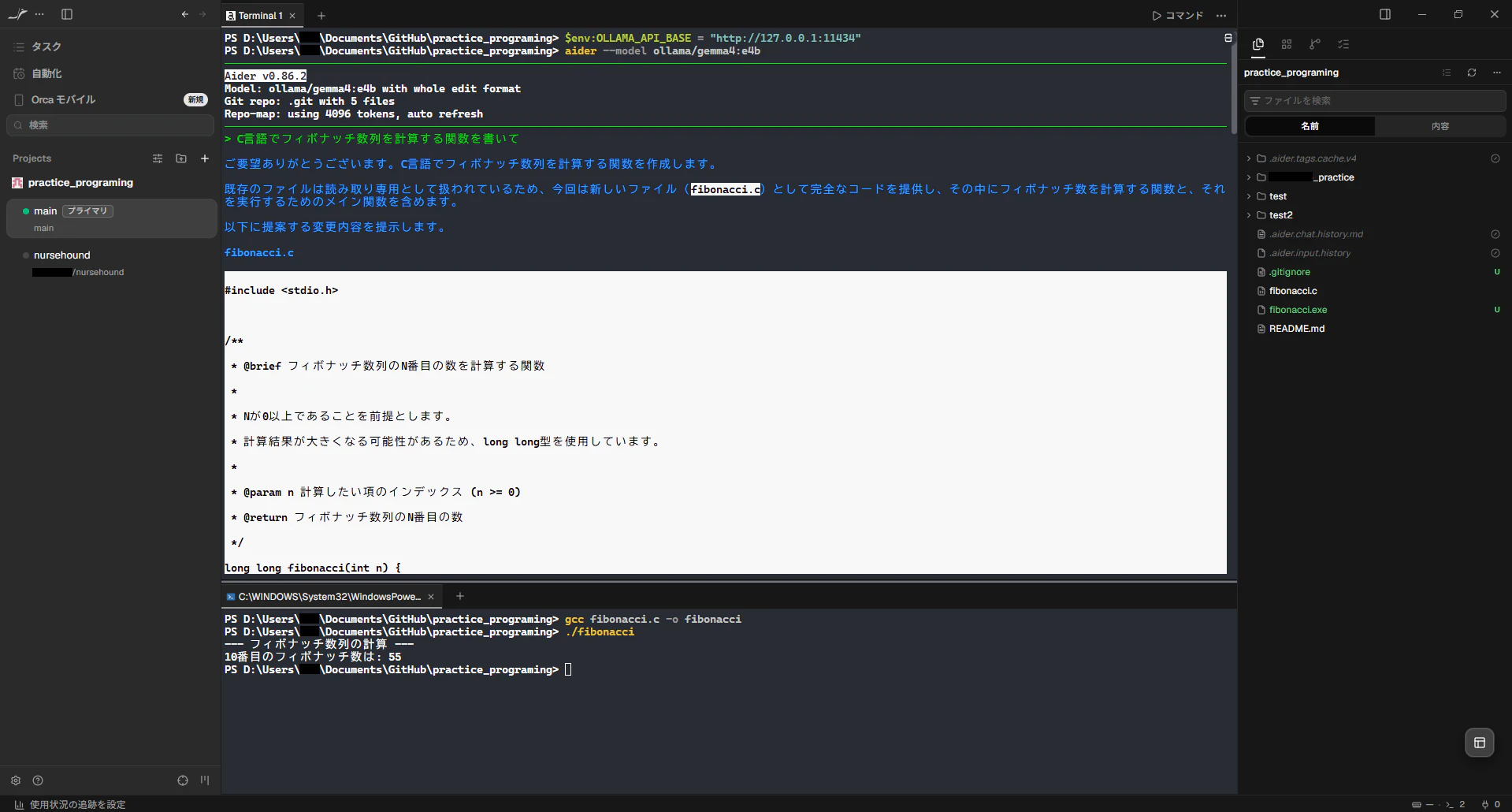1512x812 pixels.
Task: Close the WindowsPowerShell terminal tab
Action: 431,597
